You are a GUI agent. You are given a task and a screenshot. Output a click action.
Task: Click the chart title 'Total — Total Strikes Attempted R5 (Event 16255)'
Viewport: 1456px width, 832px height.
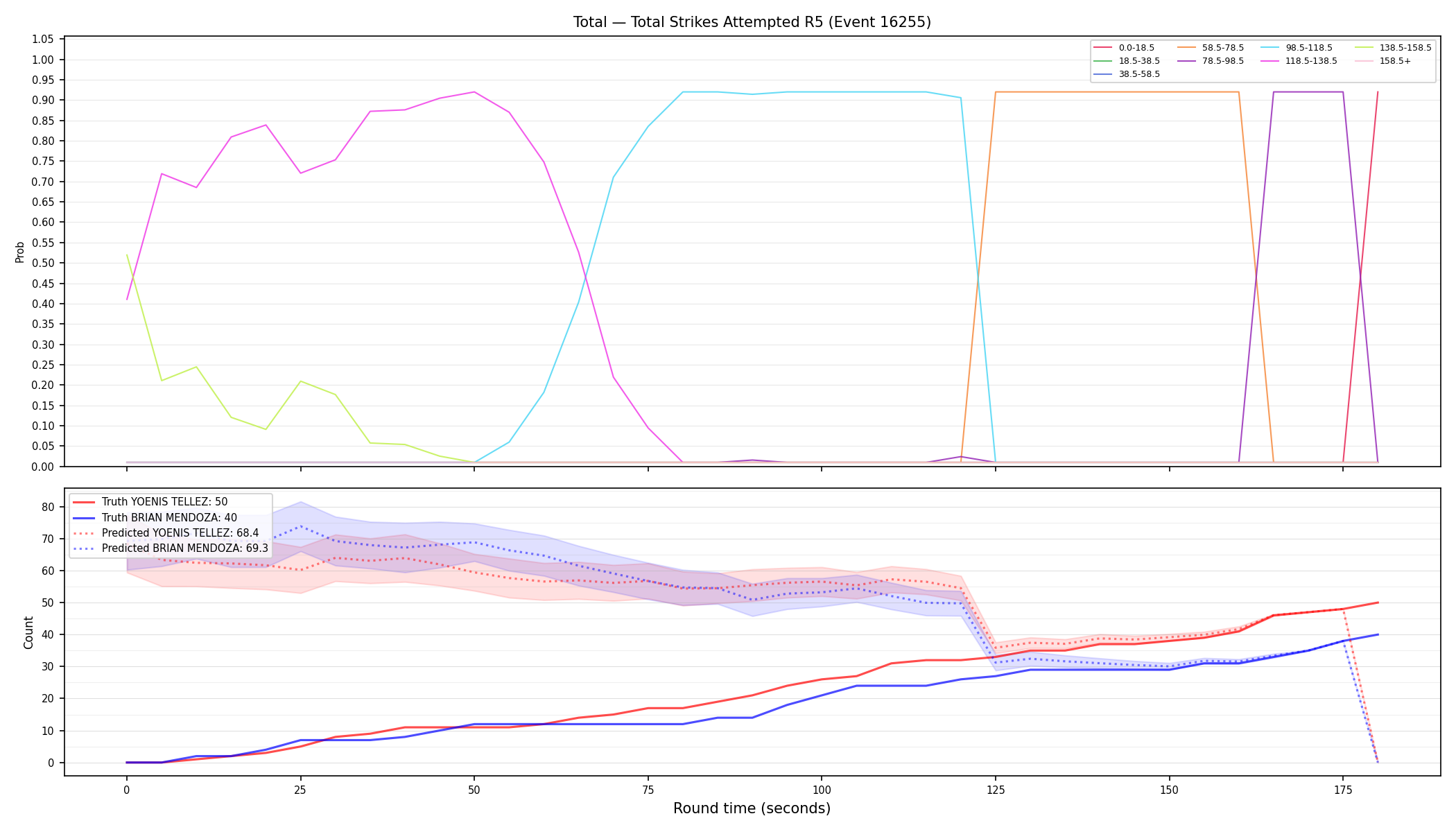point(752,22)
